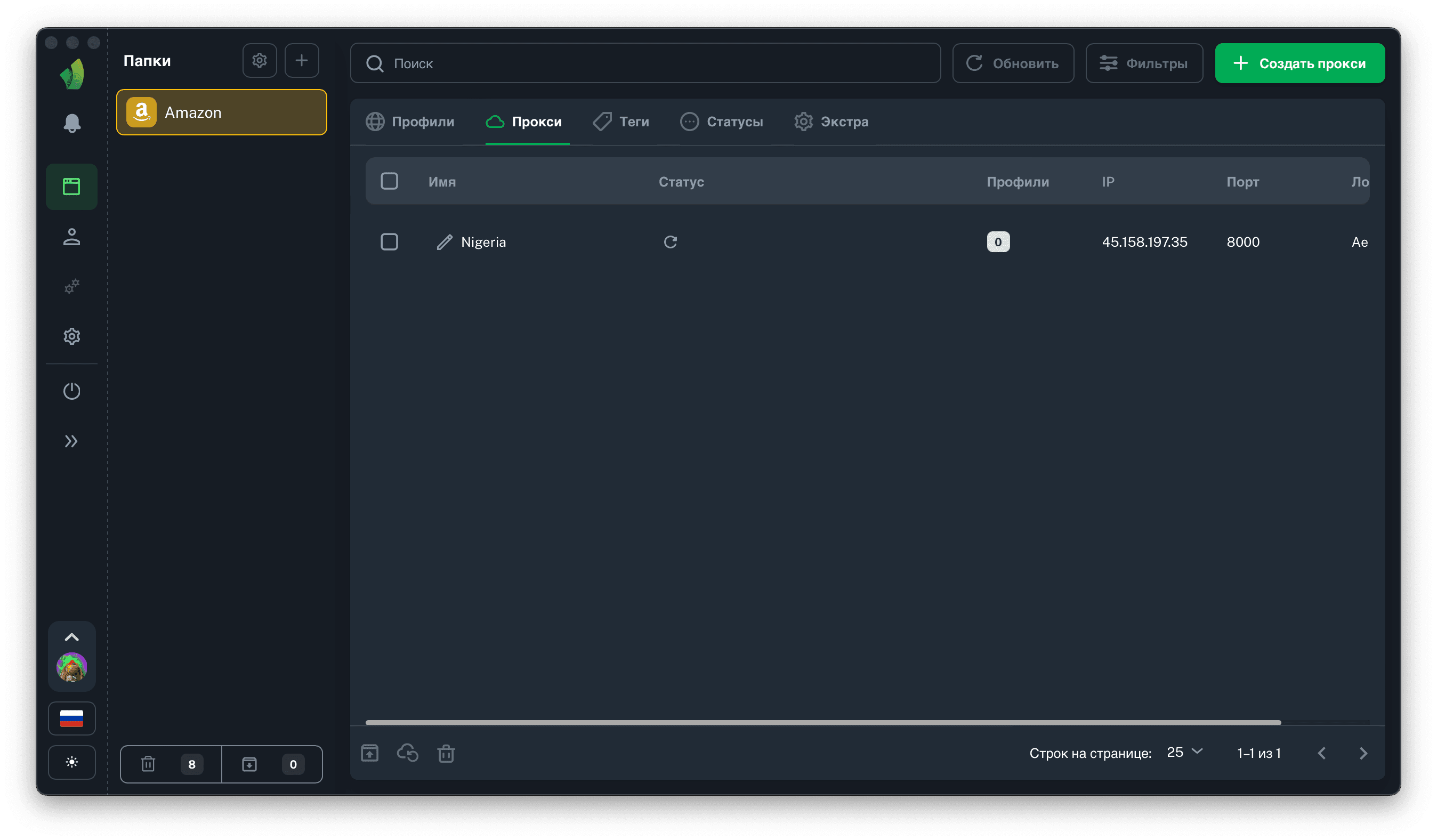
Task: Open the folder settings gear next to Папки
Action: (x=260, y=60)
